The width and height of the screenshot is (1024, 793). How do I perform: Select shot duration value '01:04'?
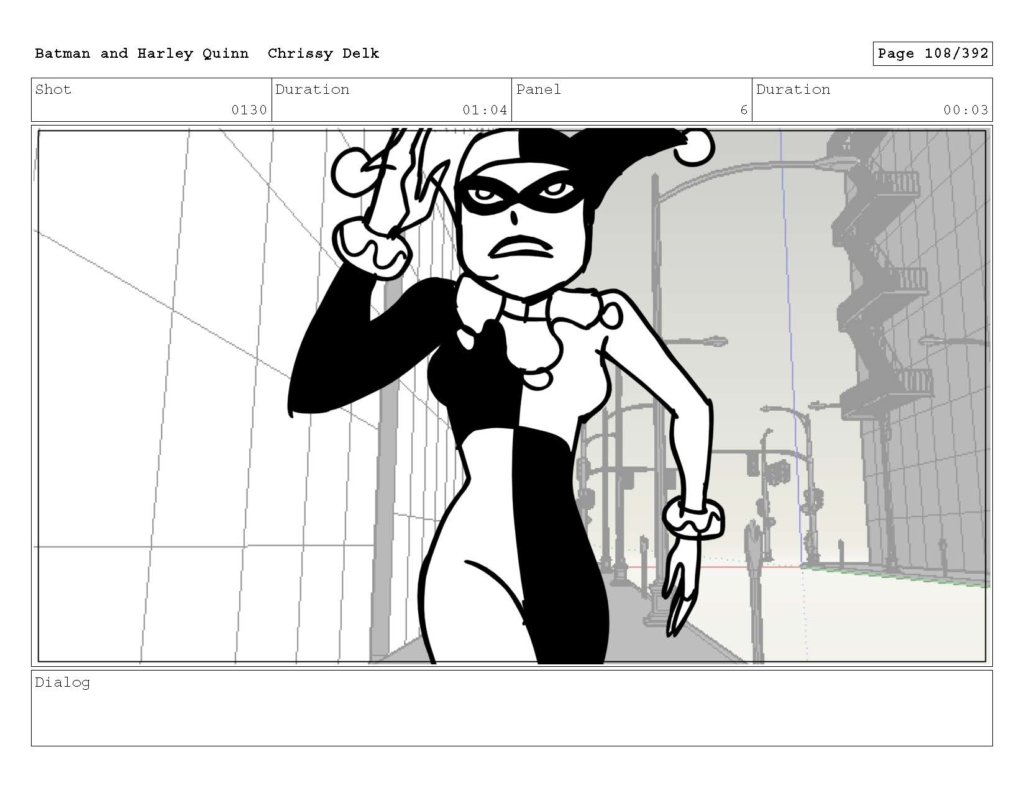point(485,110)
